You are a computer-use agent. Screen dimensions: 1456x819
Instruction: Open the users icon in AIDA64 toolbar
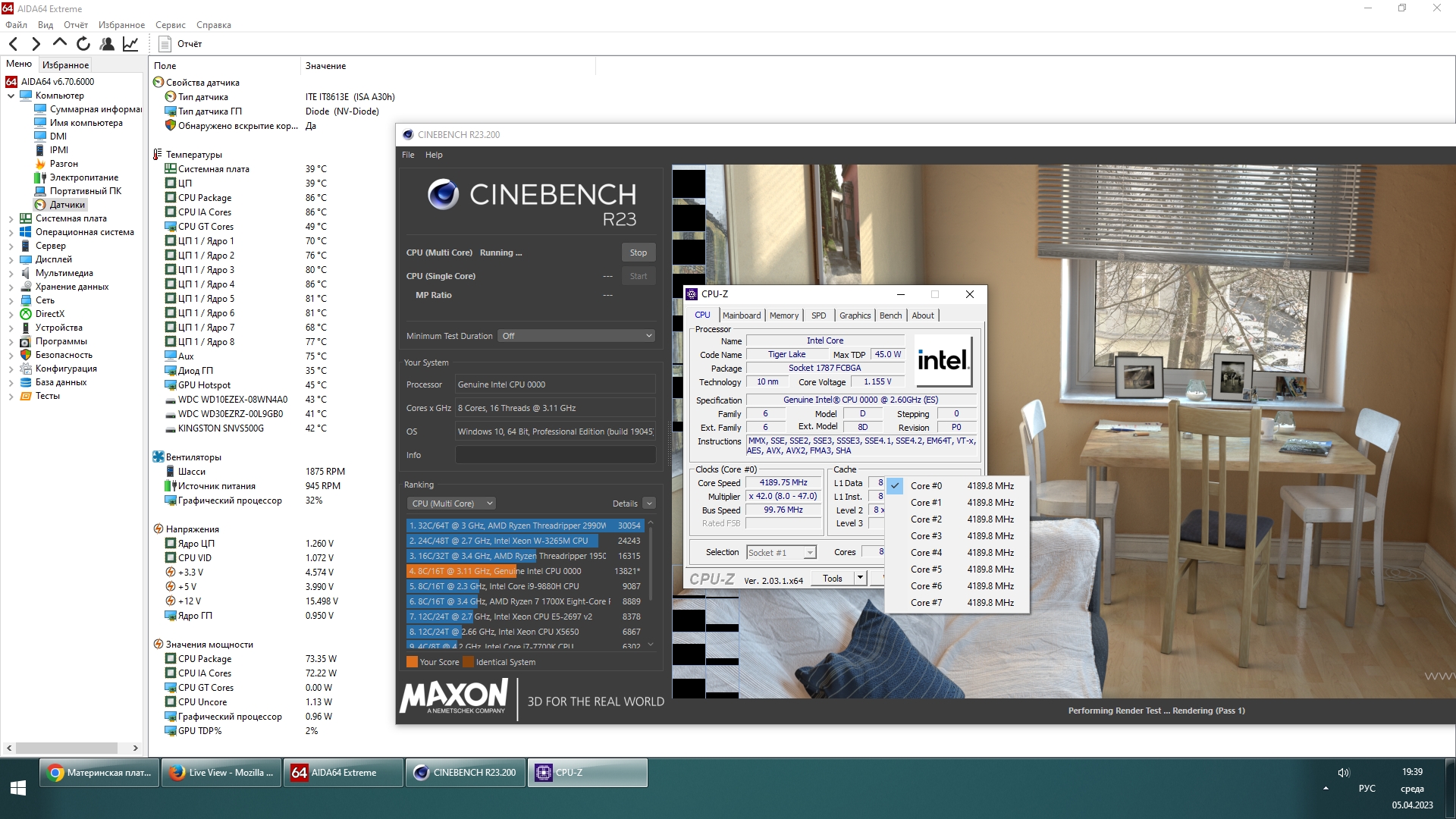click(107, 44)
